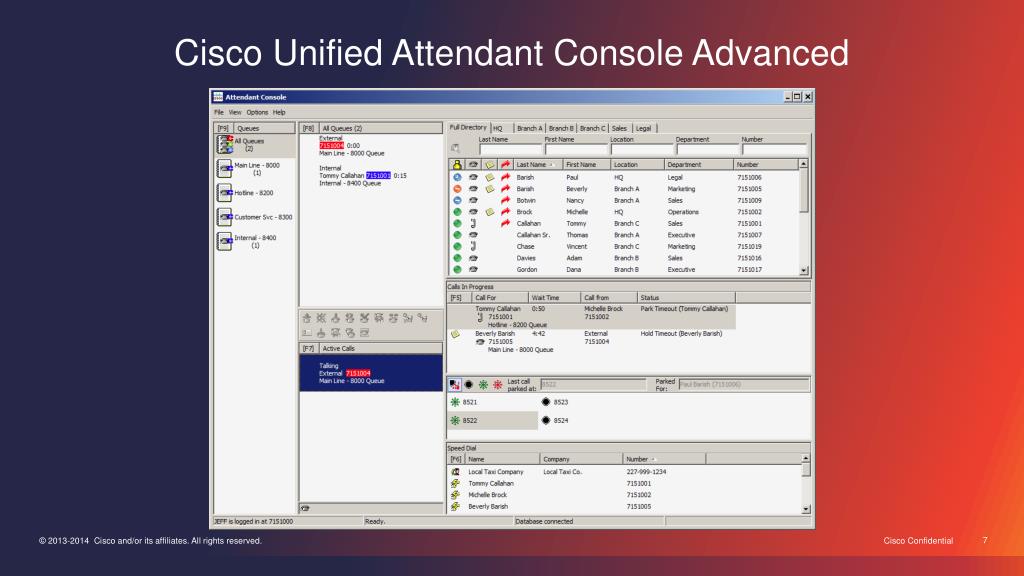This screenshot has width=1024, height=576.
Task: Click the First Name search field
Action: tap(577, 149)
